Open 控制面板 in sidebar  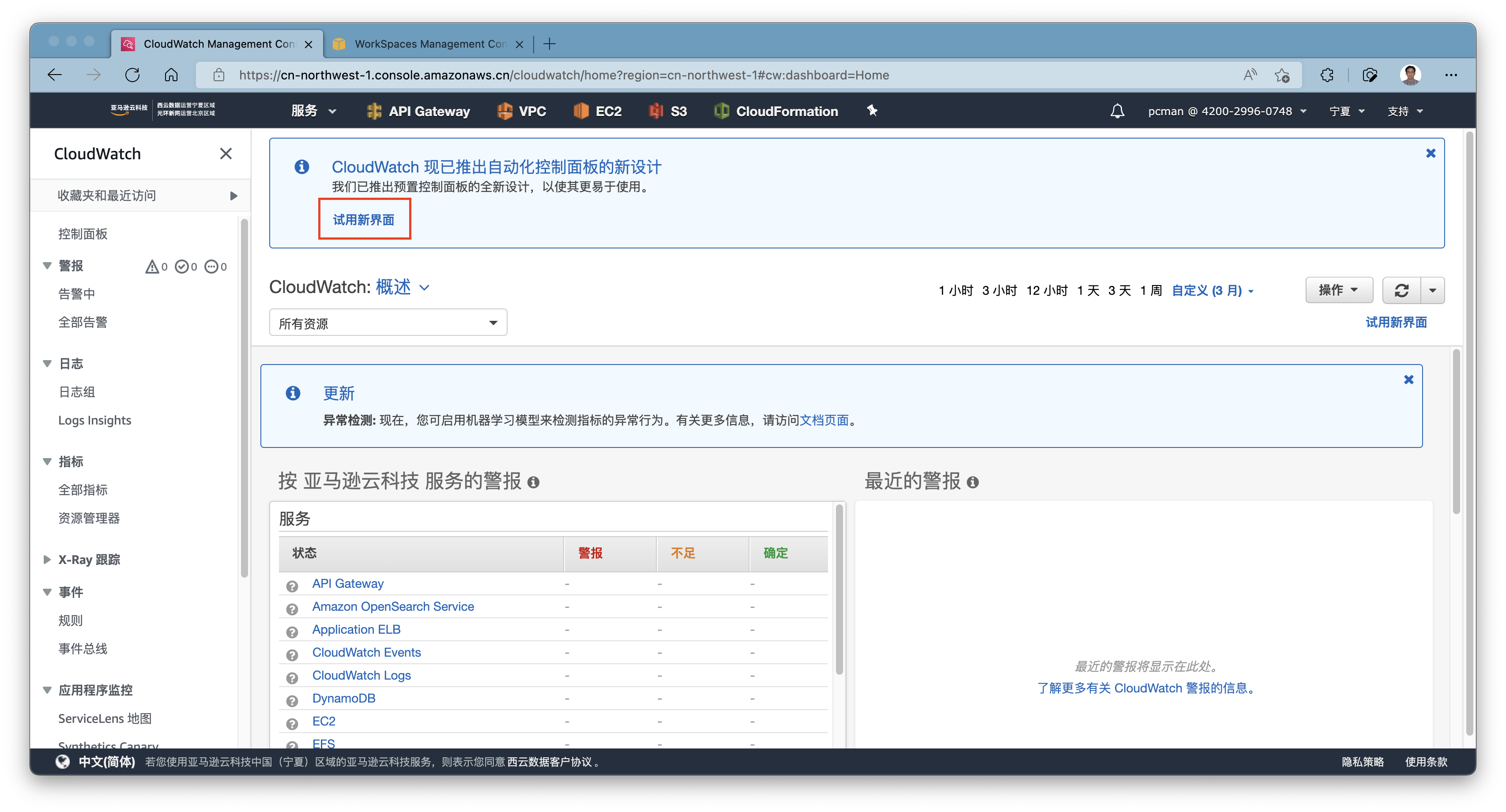83,234
